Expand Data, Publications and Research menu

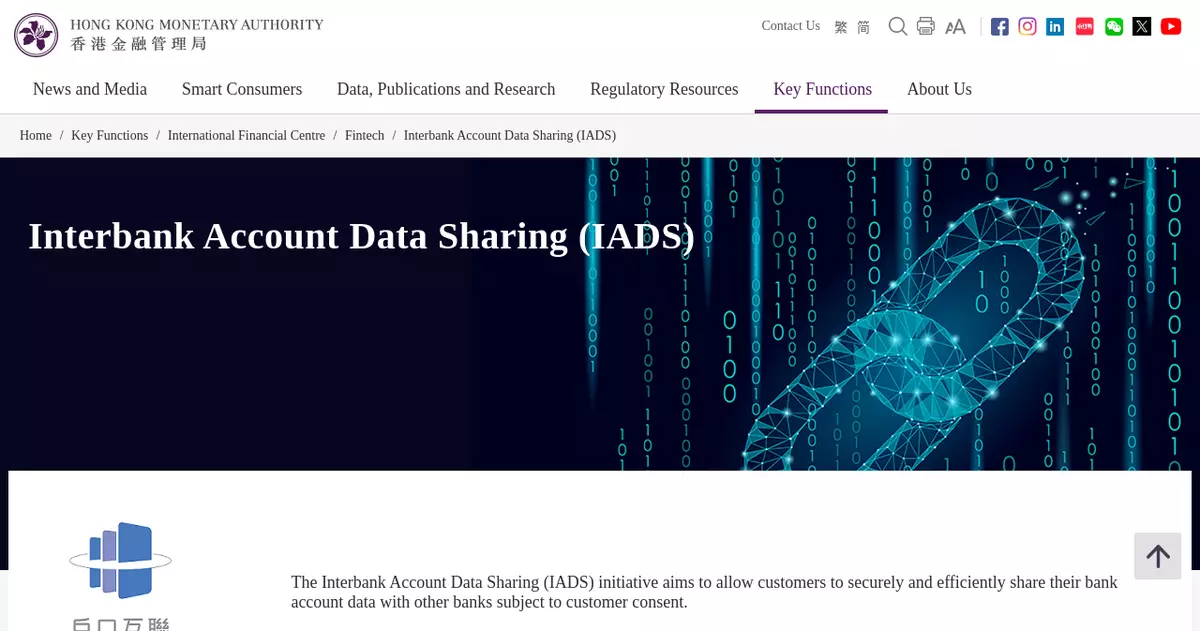446,89
